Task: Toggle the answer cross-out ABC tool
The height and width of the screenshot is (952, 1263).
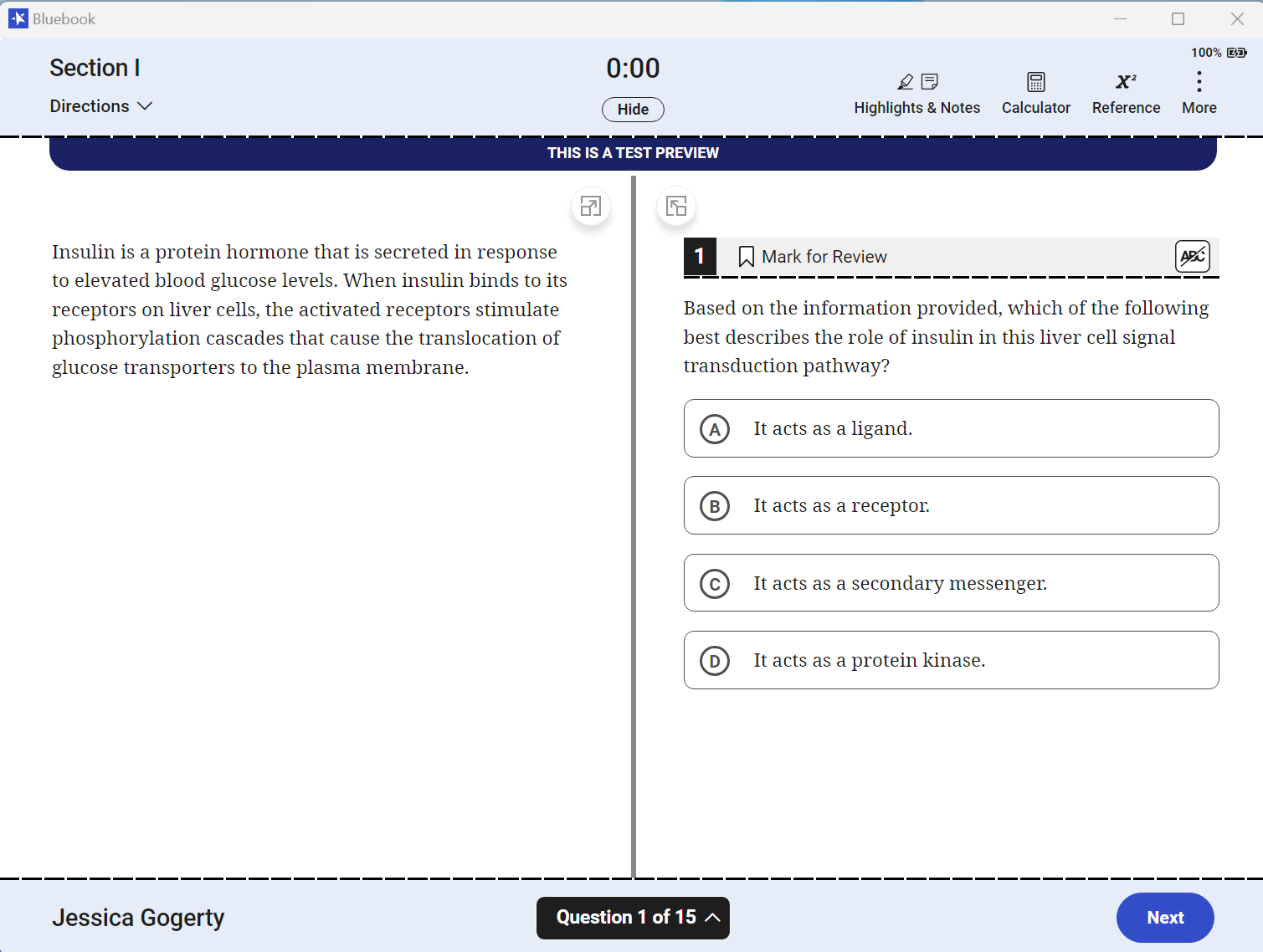Action: (x=1192, y=256)
